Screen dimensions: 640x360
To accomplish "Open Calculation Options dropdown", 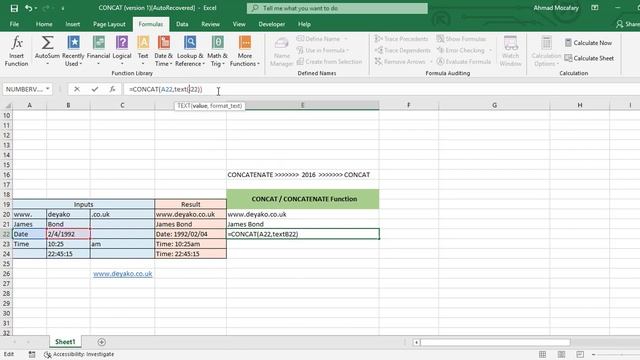I will click(546, 51).
